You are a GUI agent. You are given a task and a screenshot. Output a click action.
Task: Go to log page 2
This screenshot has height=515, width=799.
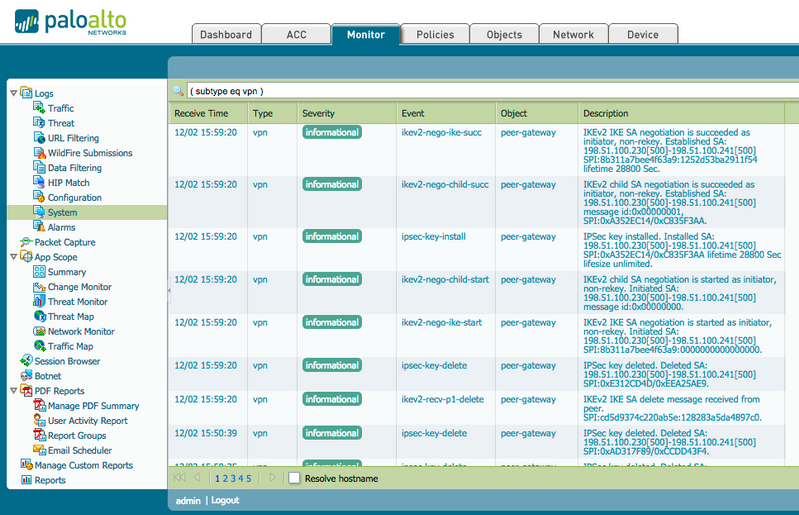click(225, 478)
